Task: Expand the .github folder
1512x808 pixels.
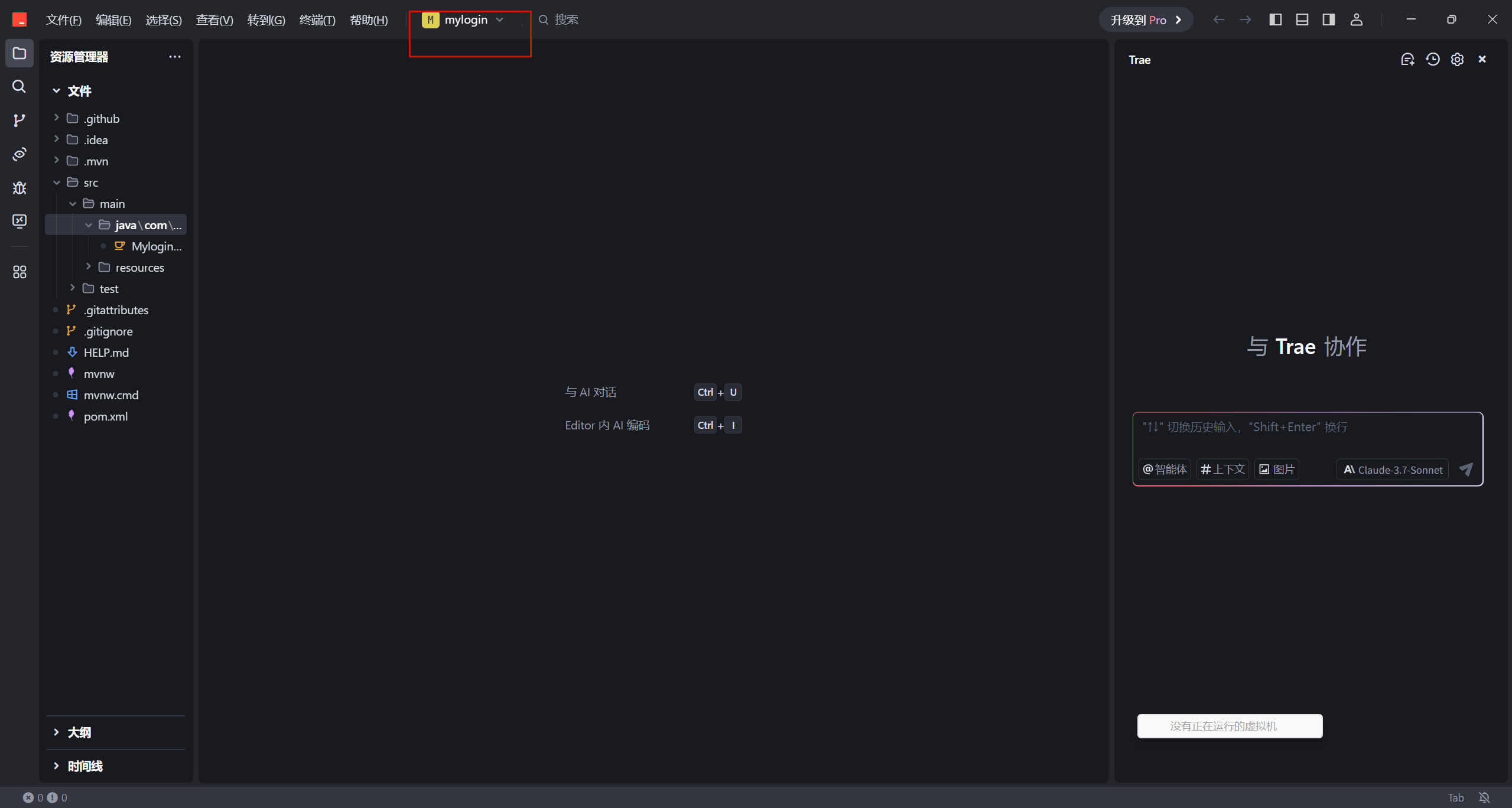Action: (102, 119)
